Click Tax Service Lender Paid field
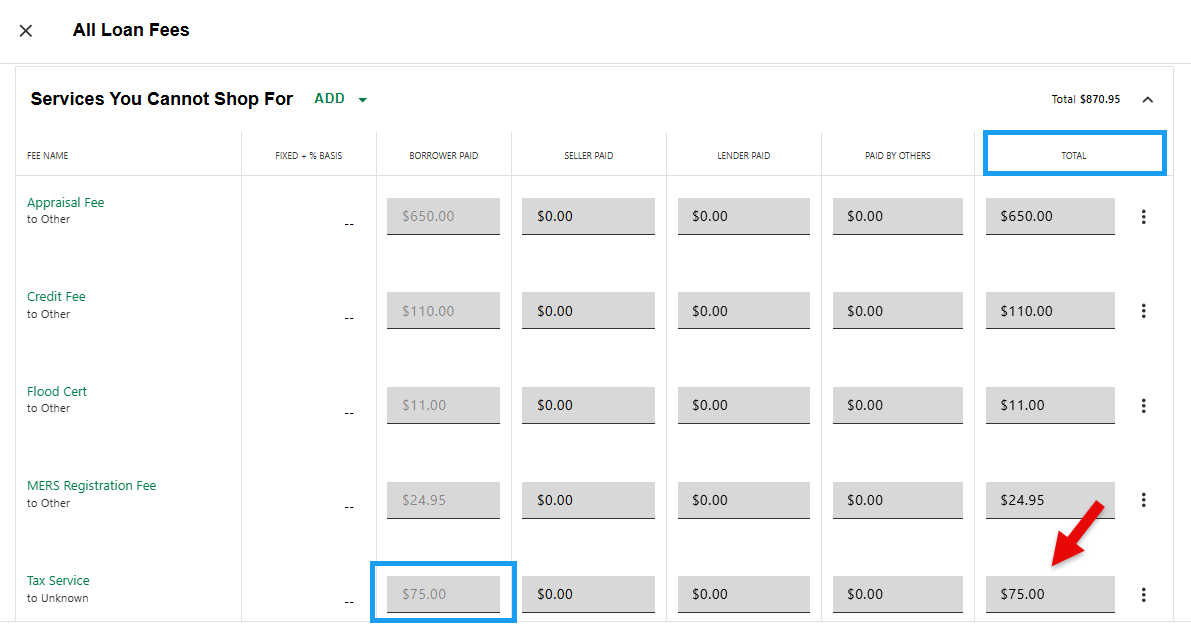This screenshot has height=629, width=1191. click(x=744, y=594)
